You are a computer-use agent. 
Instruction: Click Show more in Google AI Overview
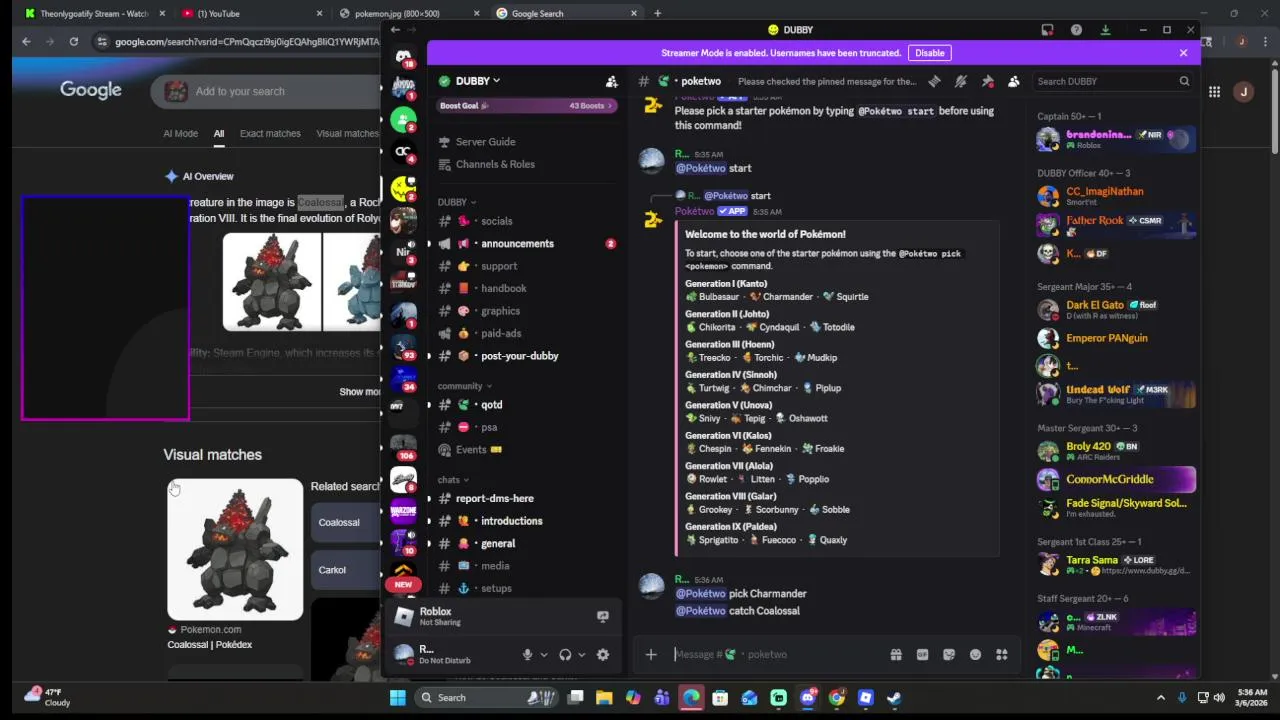point(359,392)
